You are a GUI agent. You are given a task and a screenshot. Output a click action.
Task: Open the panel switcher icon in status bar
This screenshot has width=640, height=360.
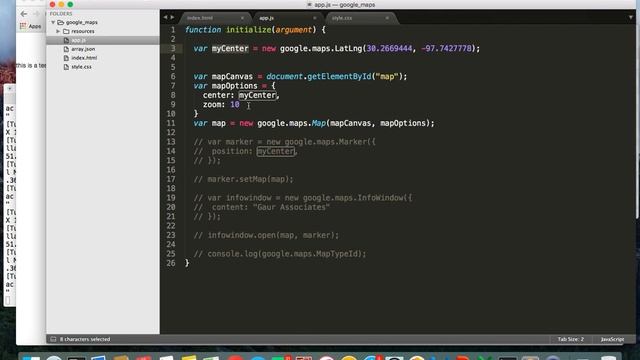pos(53,339)
